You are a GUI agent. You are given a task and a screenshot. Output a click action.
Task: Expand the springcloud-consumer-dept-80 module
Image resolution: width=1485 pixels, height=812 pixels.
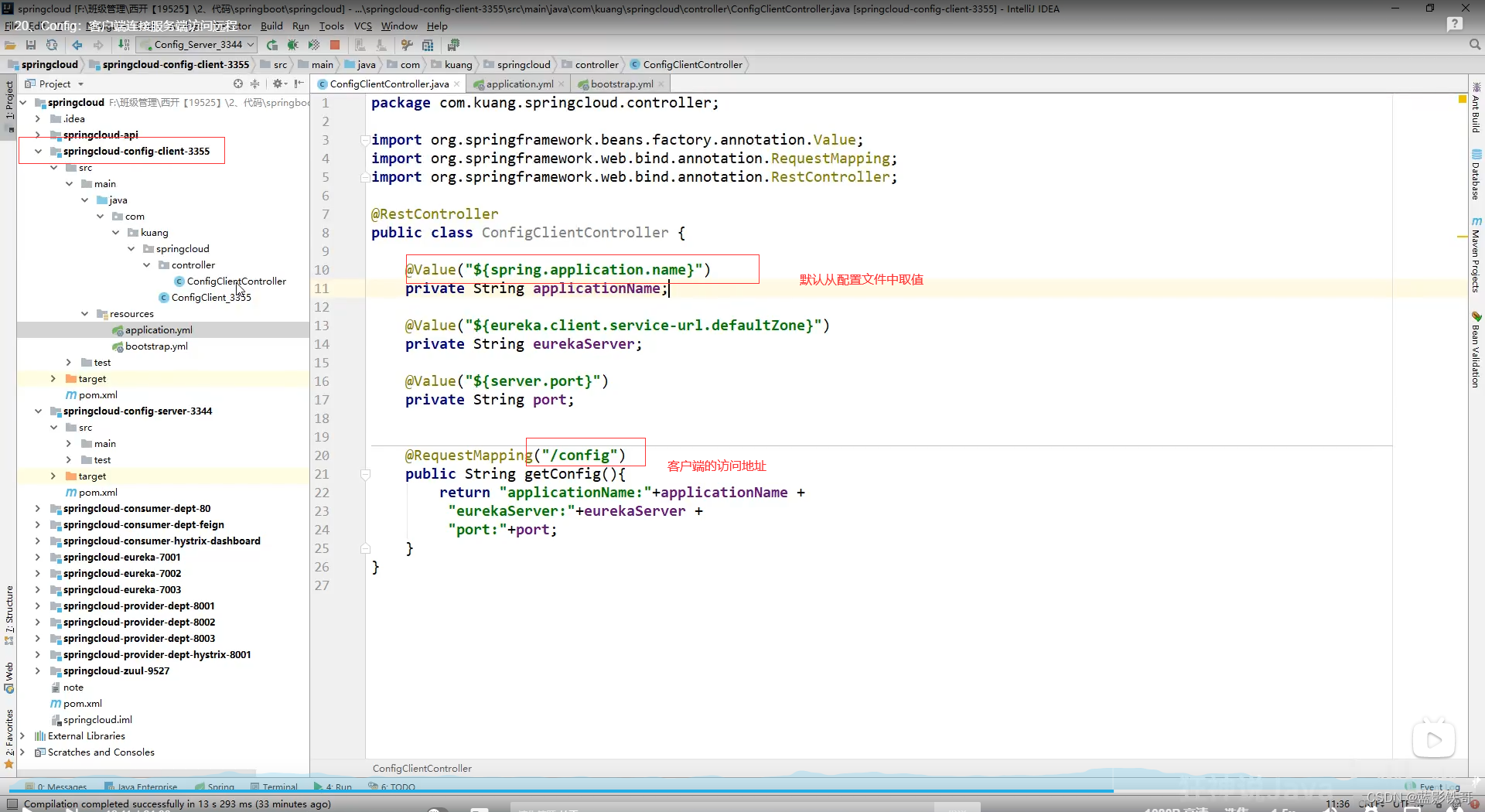click(x=38, y=509)
